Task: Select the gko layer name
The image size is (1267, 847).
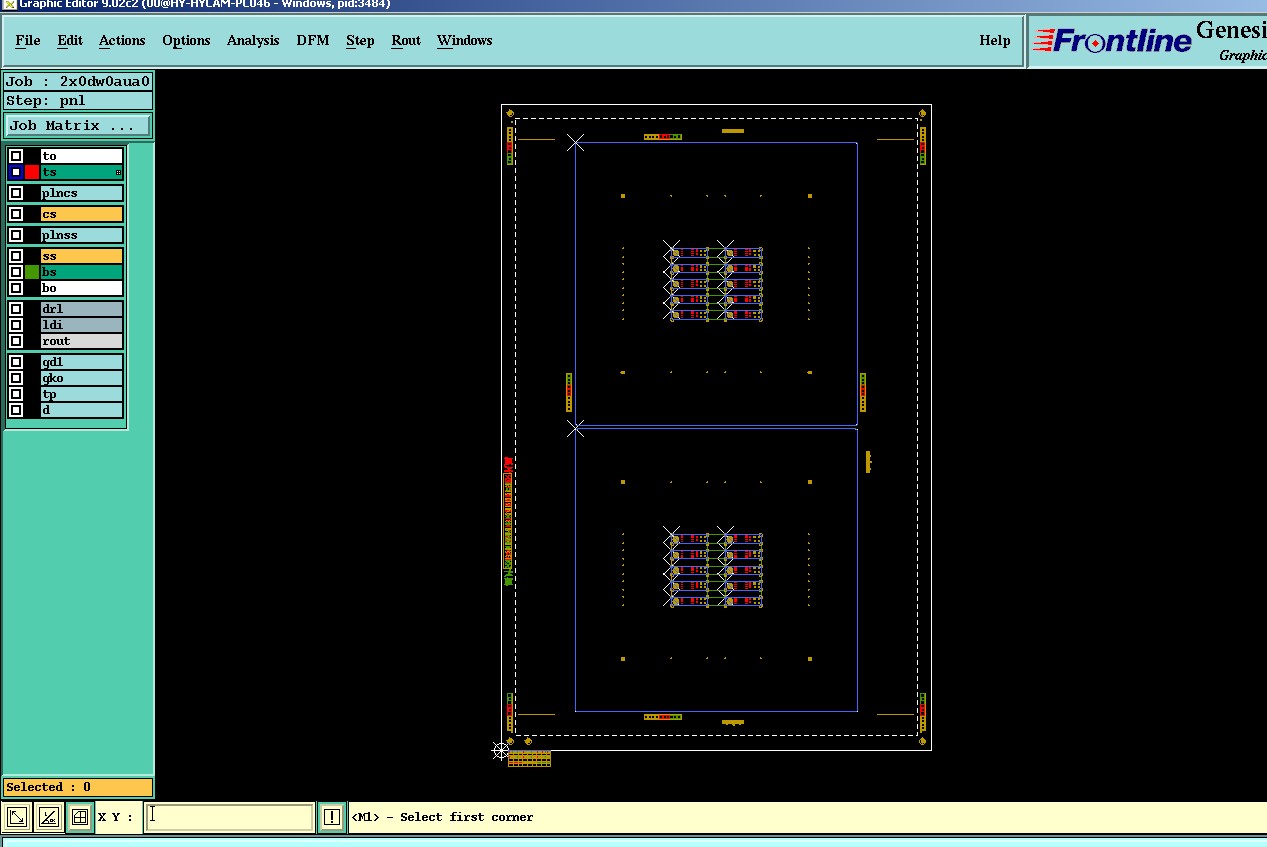Action: (x=81, y=378)
